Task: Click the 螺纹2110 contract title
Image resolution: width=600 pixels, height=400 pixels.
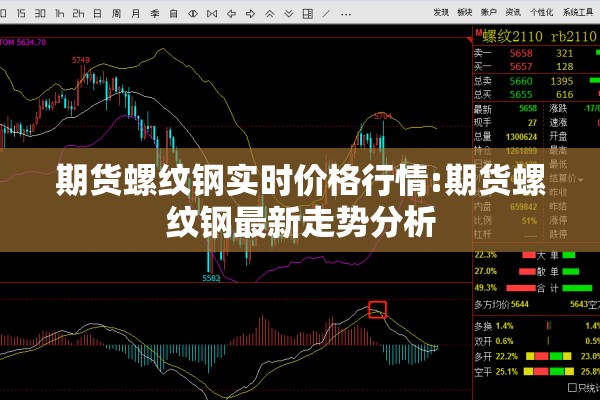Action: (x=512, y=36)
